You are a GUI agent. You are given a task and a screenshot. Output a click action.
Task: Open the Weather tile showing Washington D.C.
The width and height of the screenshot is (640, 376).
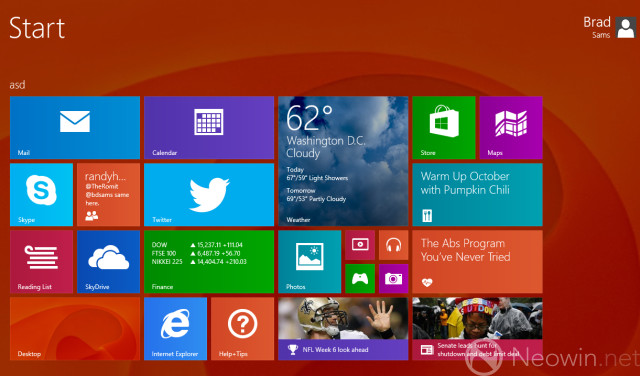tap(343, 161)
